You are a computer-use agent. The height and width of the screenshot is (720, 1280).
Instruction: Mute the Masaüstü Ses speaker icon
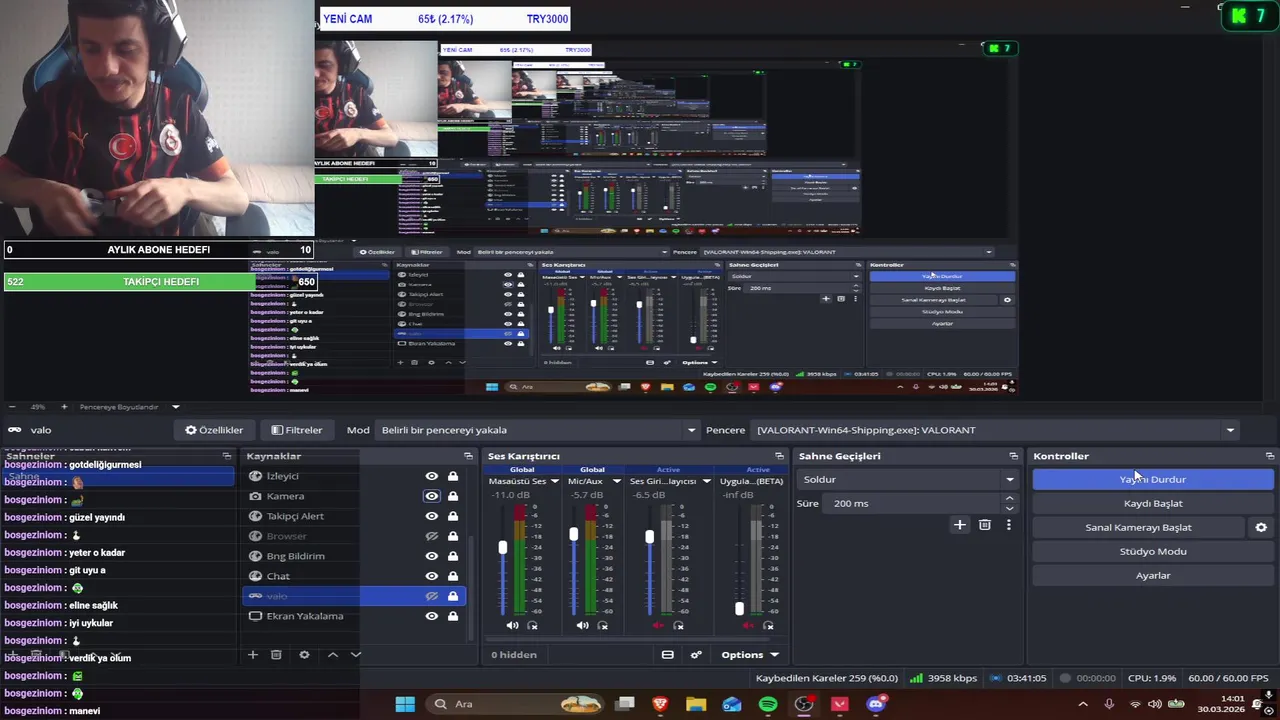point(512,626)
